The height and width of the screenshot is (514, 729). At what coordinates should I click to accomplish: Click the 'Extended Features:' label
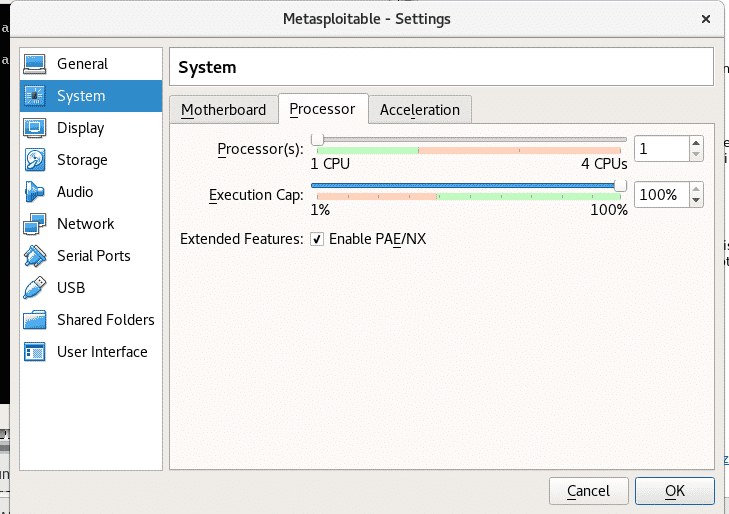(242, 239)
